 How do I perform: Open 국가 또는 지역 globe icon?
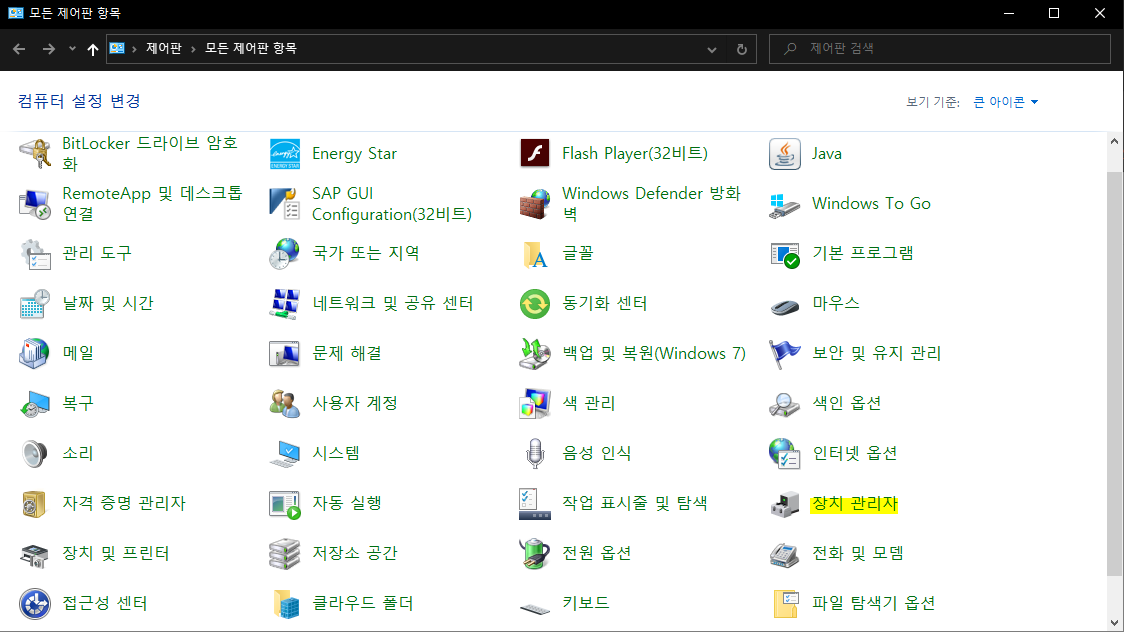pyautogui.click(x=285, y=254)
